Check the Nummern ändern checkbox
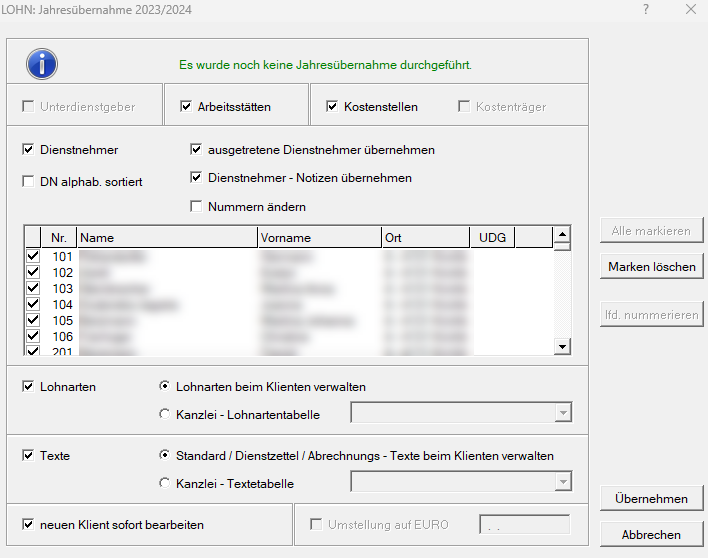The height and width of the screenshot is (558, 708). [x=197, y=207]
